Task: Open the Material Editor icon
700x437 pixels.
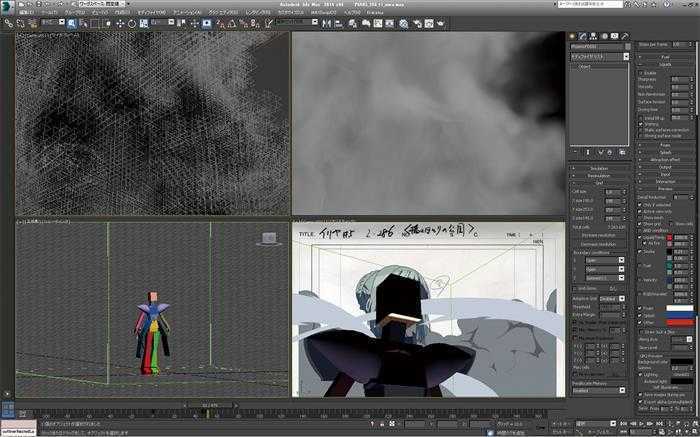Action: pyautogui.click(x=404, y=23)
